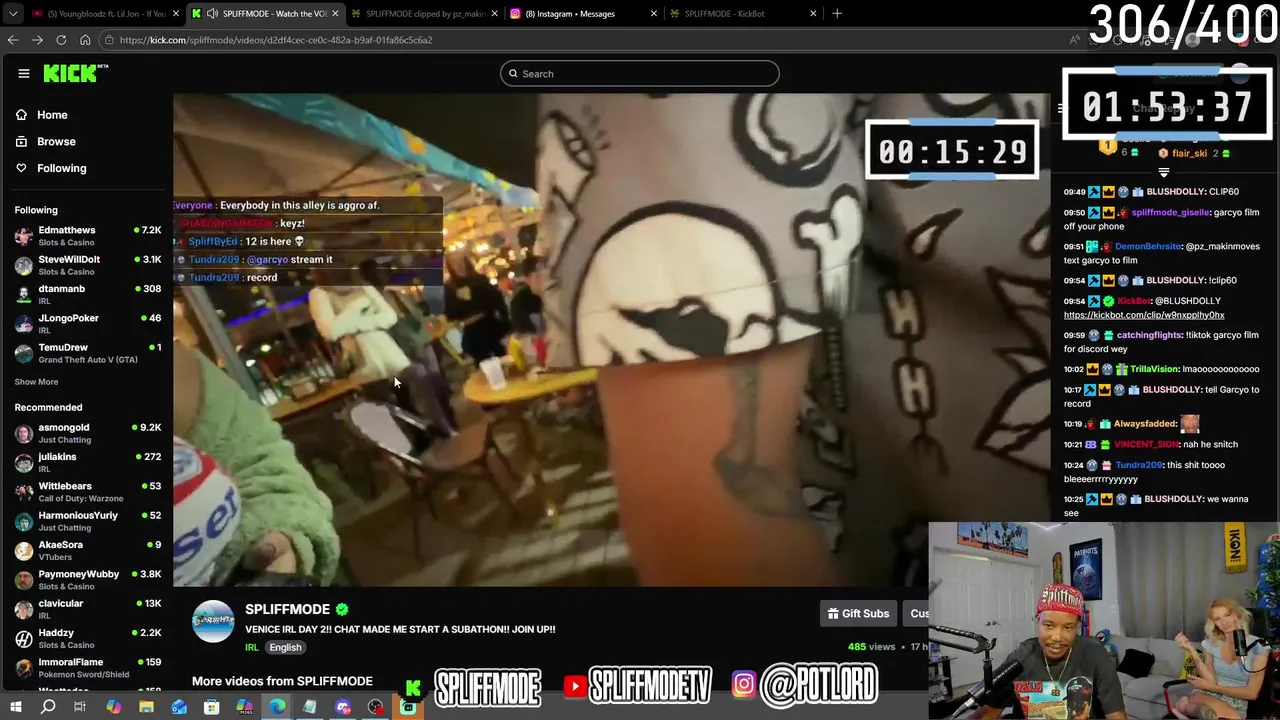Open Discord from the taskbar

coord(343,707)
